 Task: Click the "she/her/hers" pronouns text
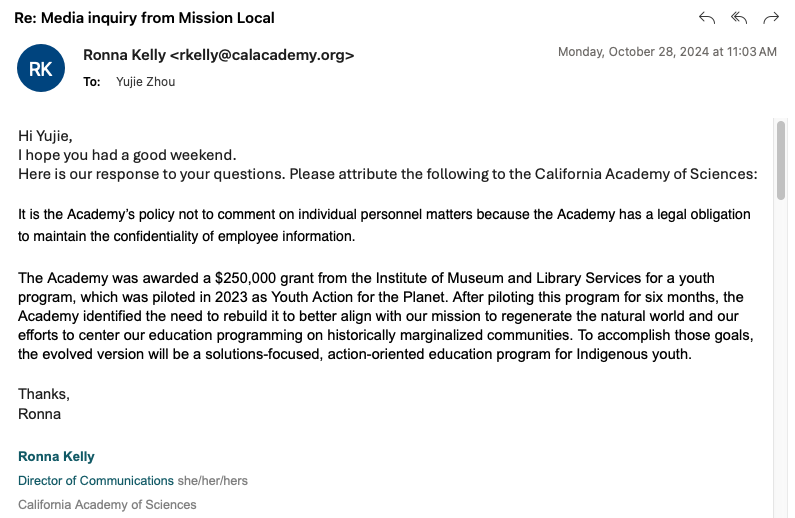point(212,480)
